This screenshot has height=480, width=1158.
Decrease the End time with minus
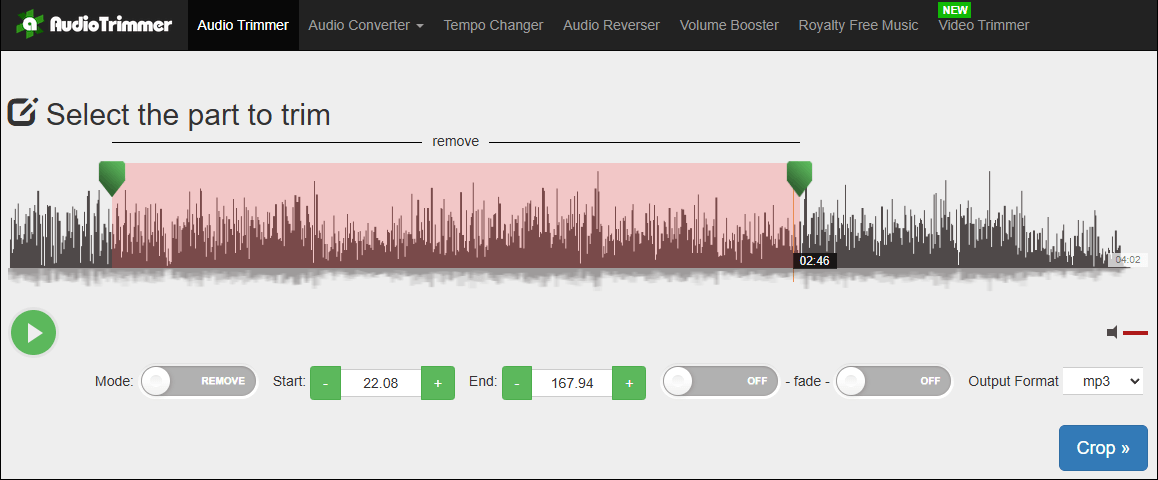point(517,383)
